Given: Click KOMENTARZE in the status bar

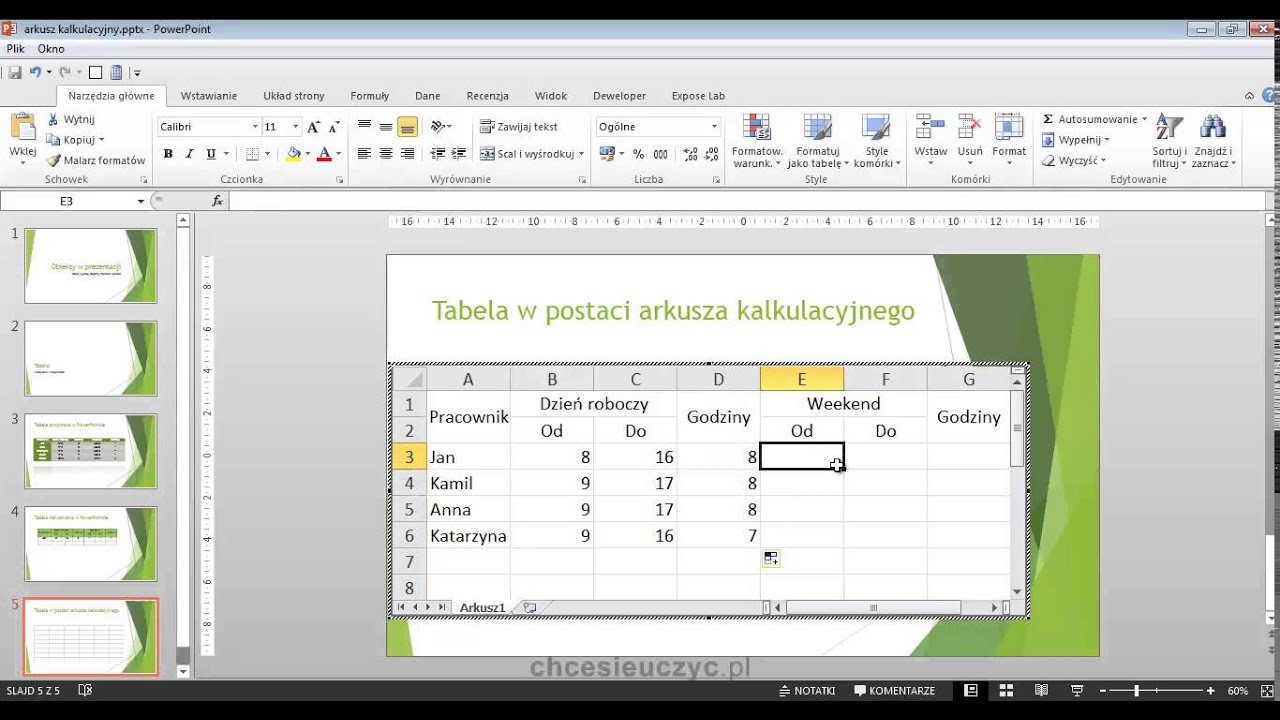Looking at the screenshot, I should click(x=894, y=691).
